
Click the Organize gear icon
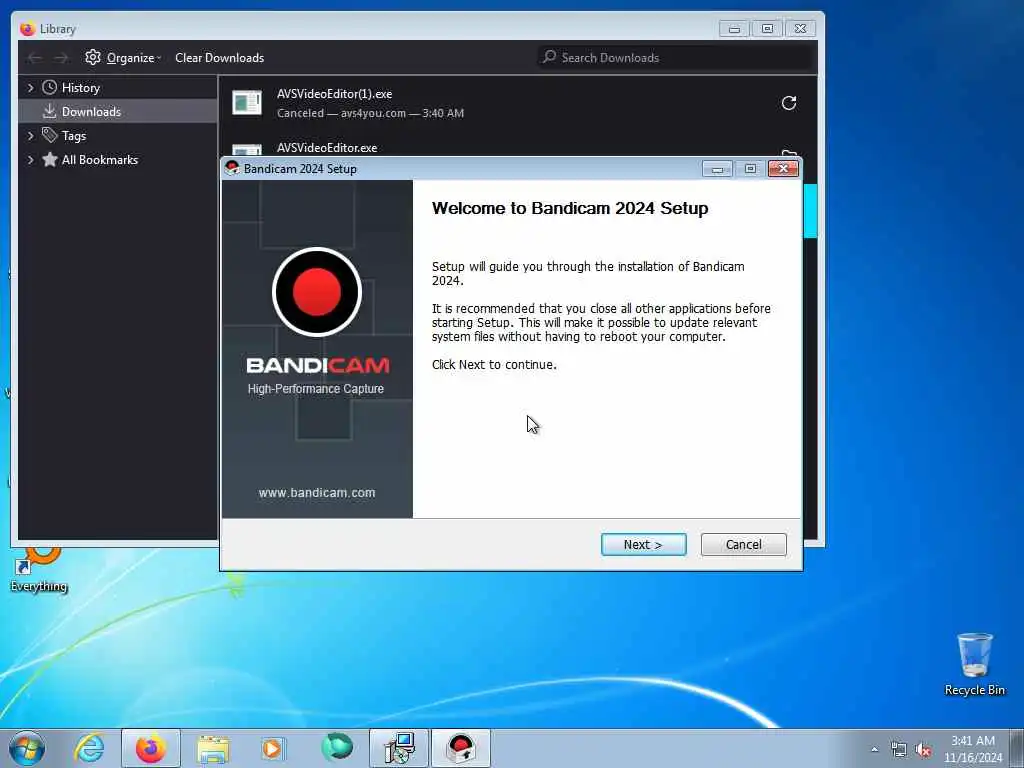93,57
